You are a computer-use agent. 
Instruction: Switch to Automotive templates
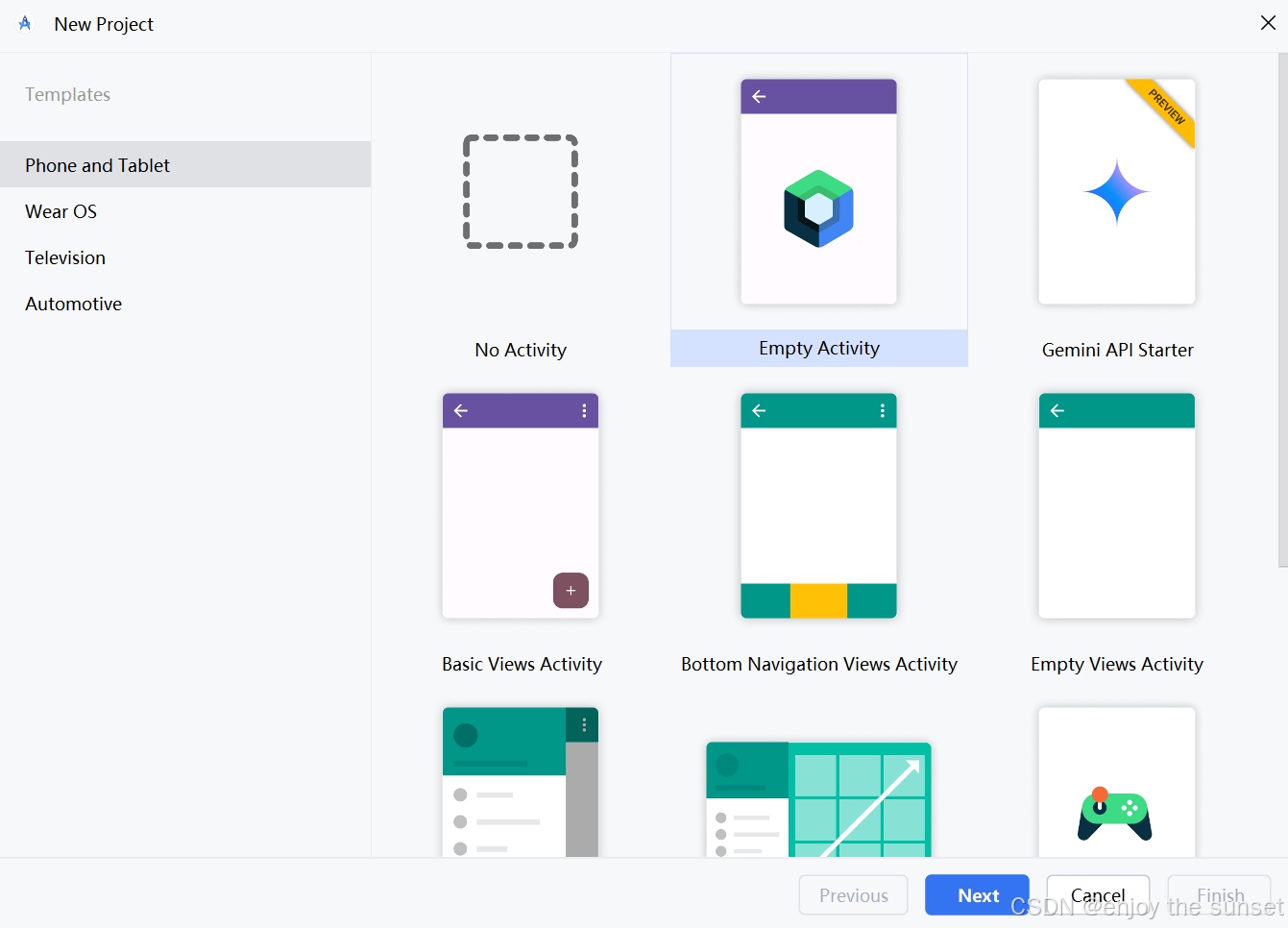click(x=185, y=304)
